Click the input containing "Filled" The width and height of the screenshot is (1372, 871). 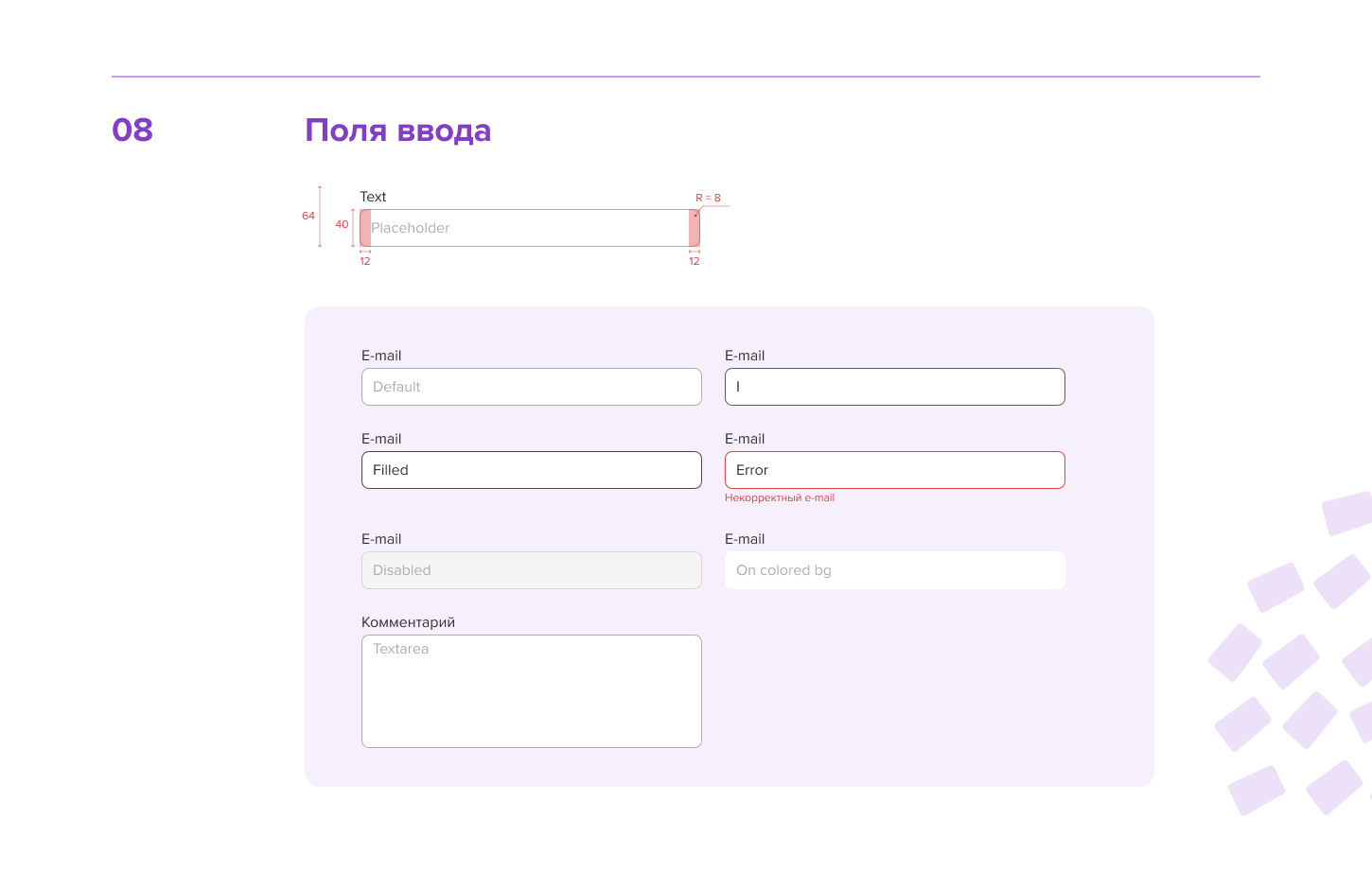point(531,470)
